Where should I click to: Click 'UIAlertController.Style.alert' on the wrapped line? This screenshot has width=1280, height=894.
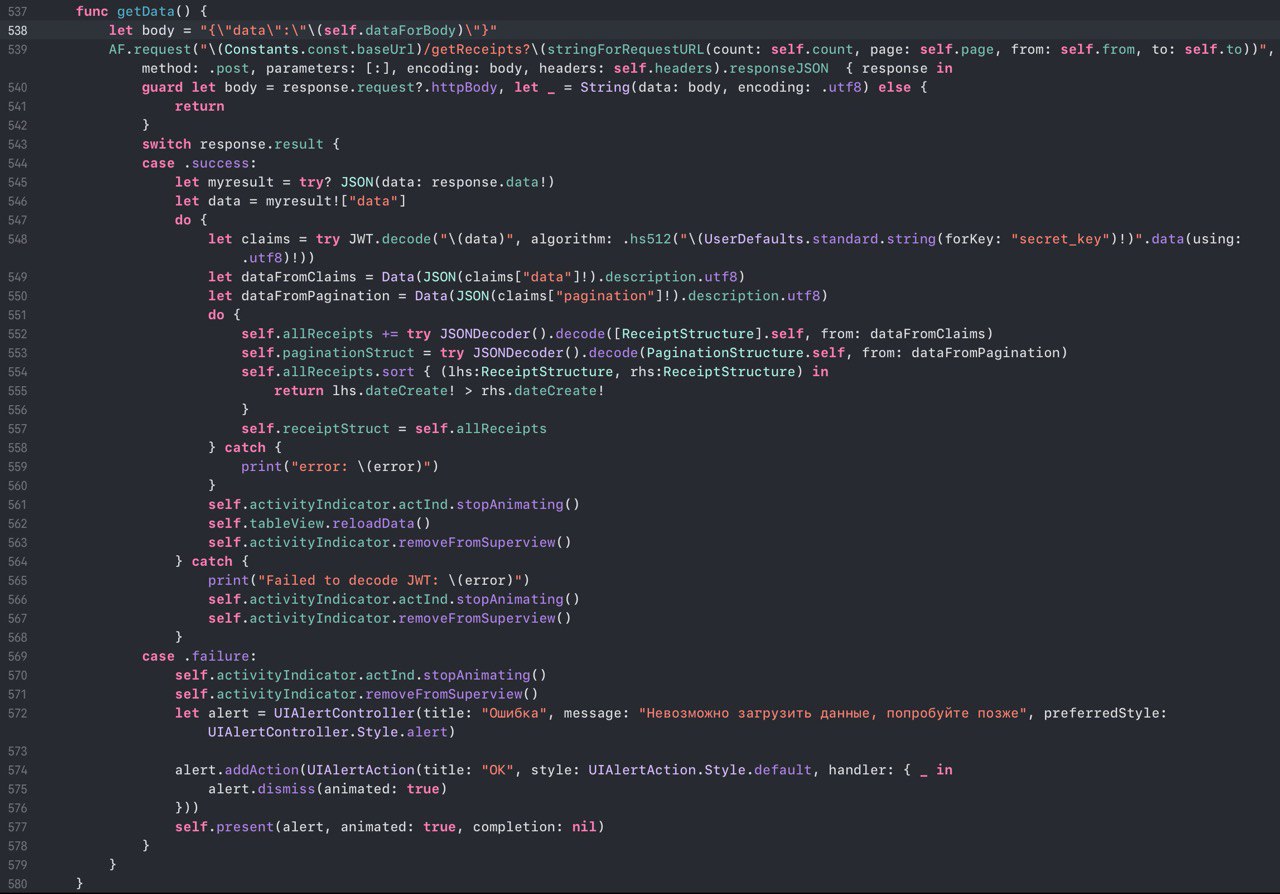(x=328, y=732)
